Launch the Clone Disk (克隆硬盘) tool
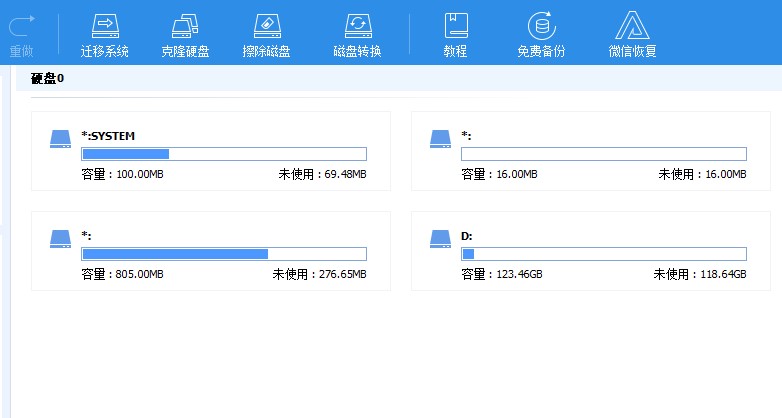 click(x=185, y=25)
